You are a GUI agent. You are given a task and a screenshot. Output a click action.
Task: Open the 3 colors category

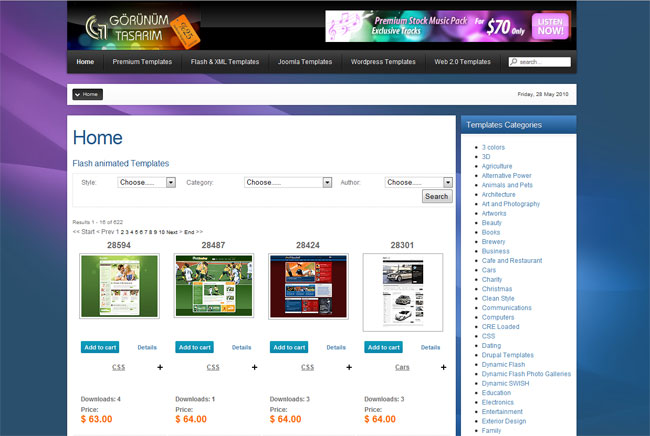493,147
